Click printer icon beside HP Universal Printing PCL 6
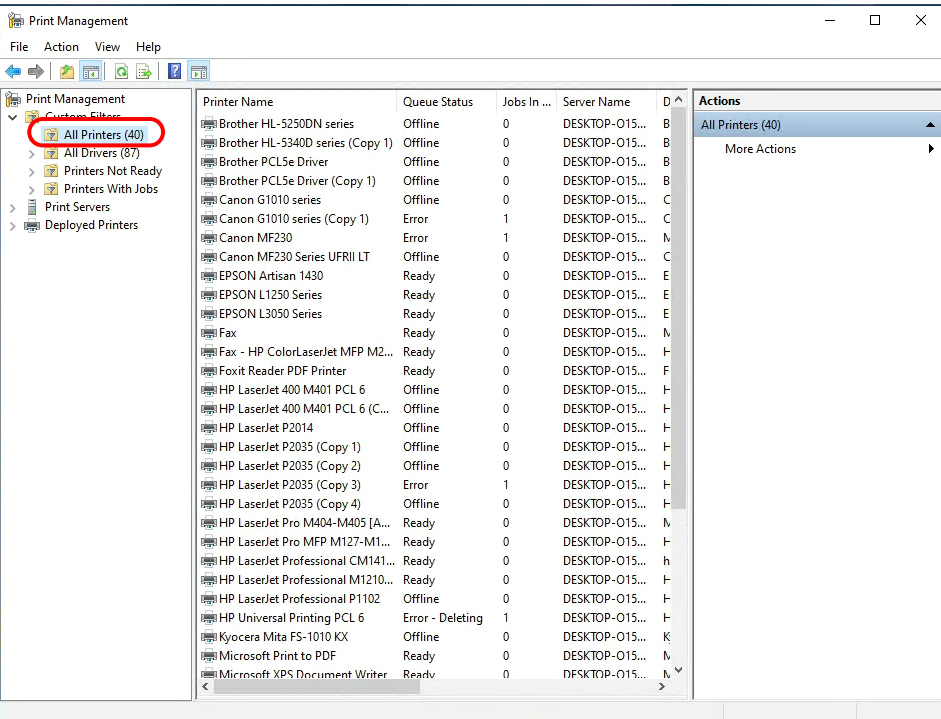 209,618
